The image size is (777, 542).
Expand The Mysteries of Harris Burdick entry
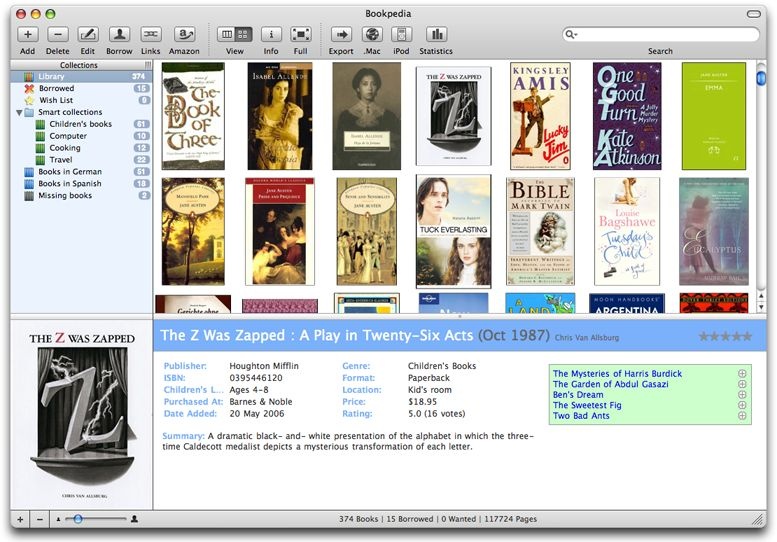[x=742, y=374]
